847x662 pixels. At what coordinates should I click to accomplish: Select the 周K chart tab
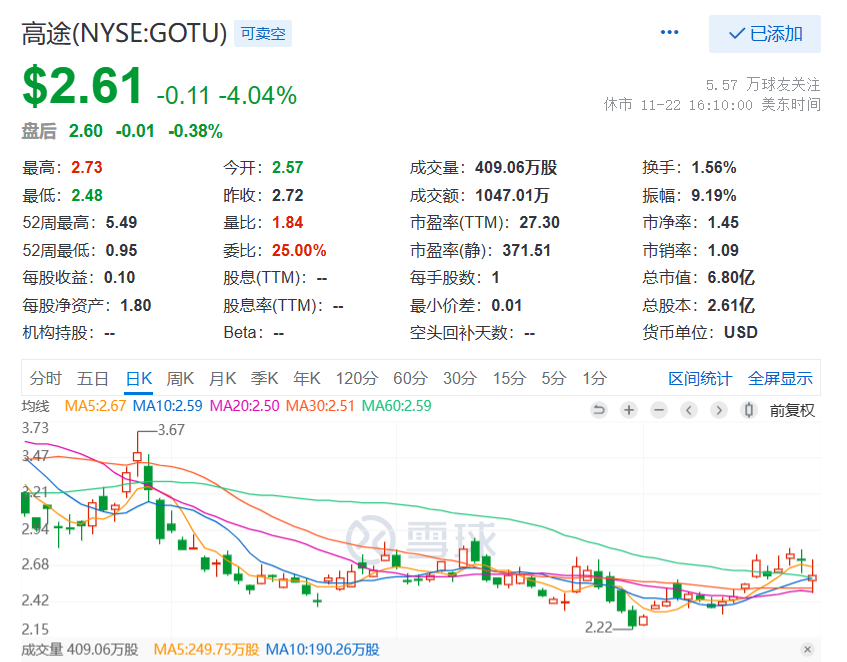pyautogui.click(x=180, y=378)
